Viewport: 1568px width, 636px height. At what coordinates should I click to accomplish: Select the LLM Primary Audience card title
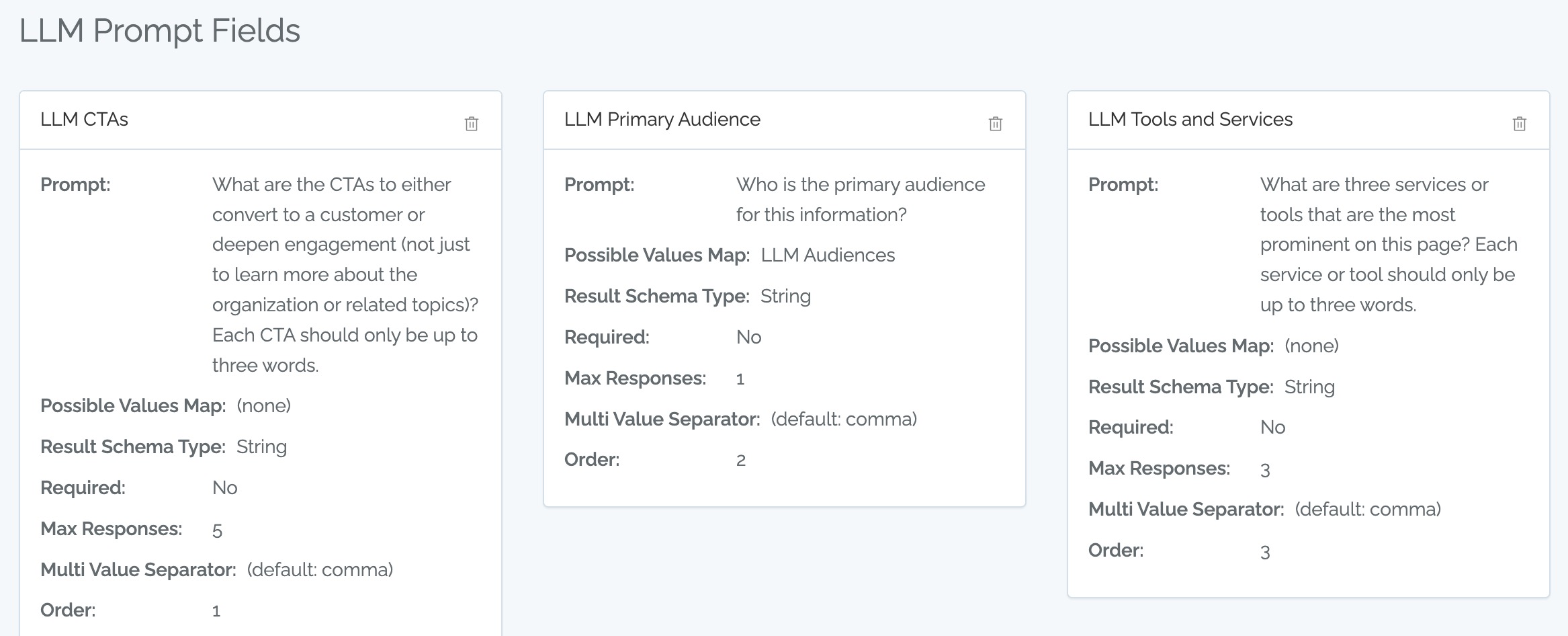662,120
